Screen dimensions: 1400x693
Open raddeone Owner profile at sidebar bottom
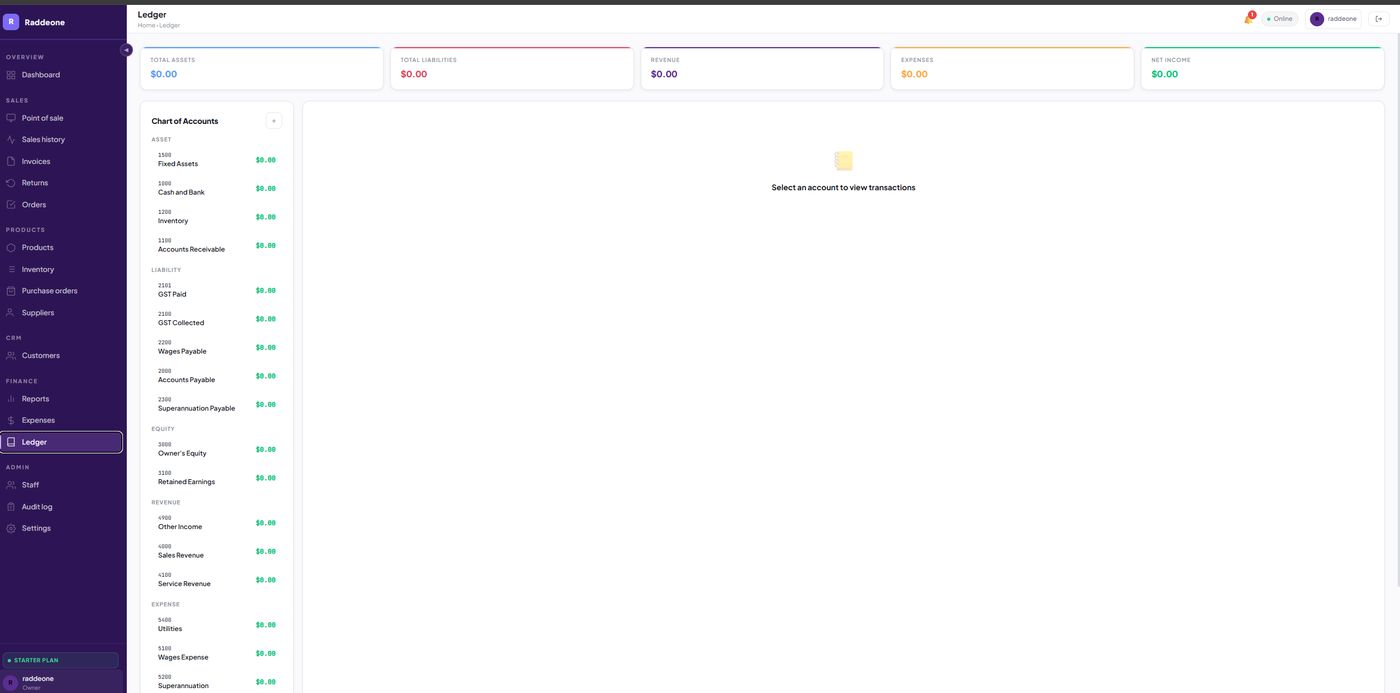tap(63, 682)
